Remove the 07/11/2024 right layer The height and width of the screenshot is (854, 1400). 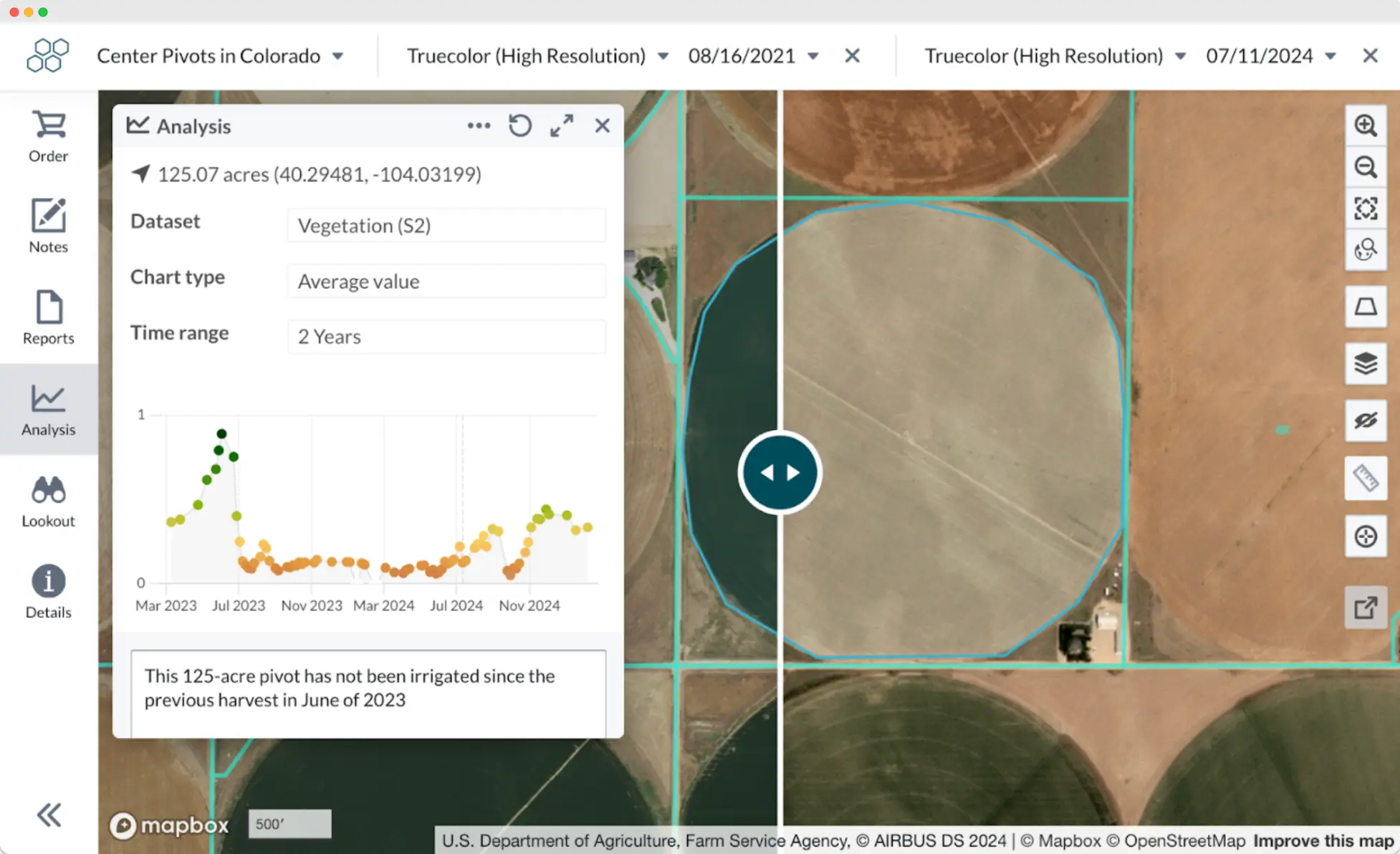pyautogui.click(x=1370, y=56)
